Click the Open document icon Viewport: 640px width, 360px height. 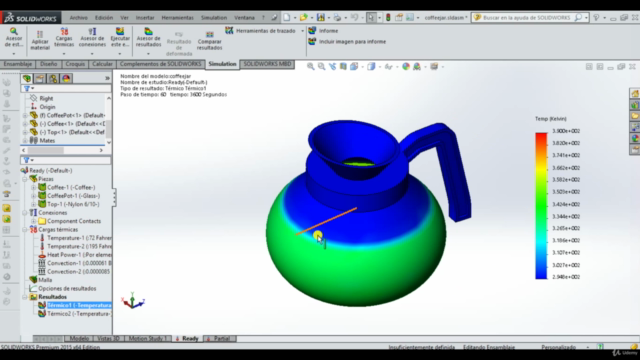tap(303, 18)
